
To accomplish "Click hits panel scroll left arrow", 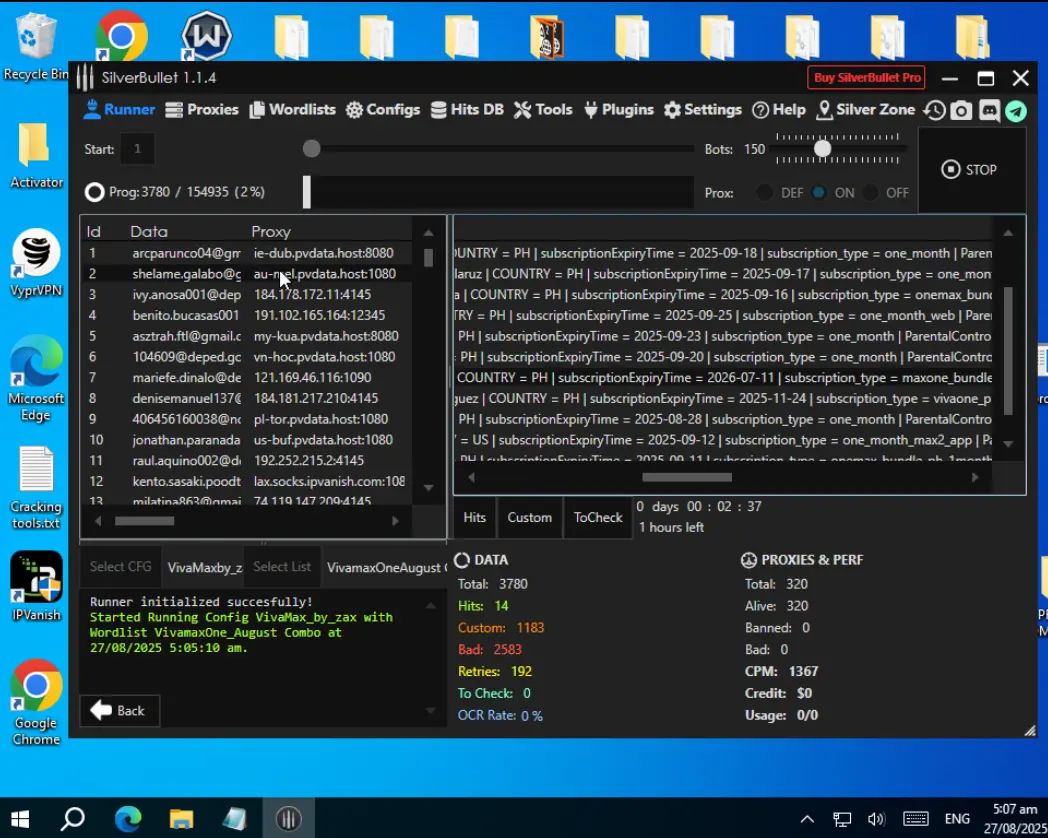I will coord(471,477).
